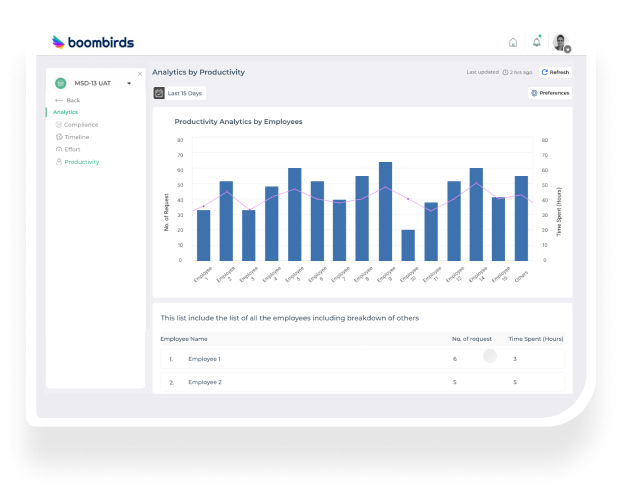Viewport: 622px width, 492px height.
Task: Go Back using the sidebar link
Action: tap(72, 100)
